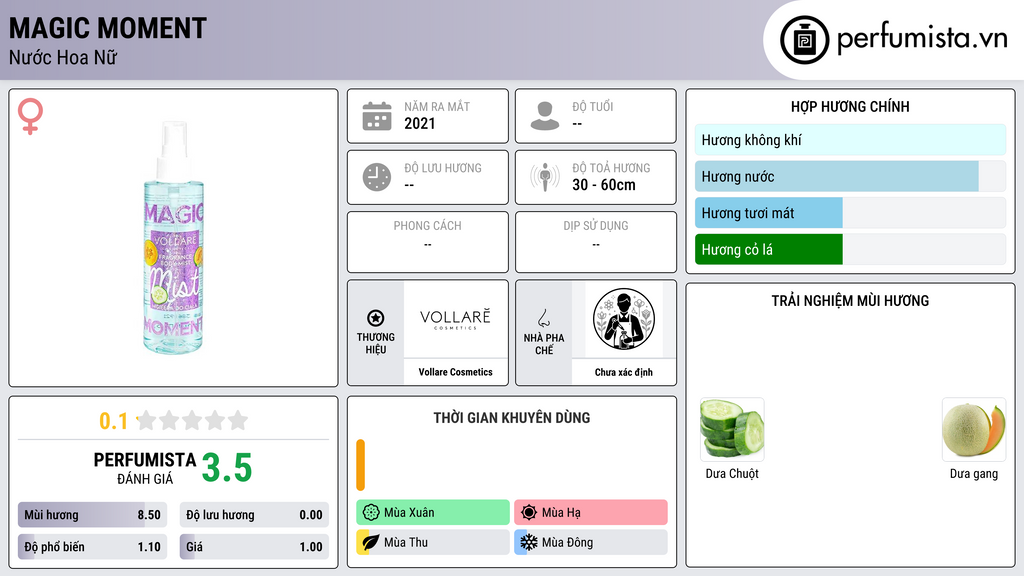This screenshot has width=1024, height=576.
Task: Select the Hương nước accord bar
Action: (x=850, y=176)
